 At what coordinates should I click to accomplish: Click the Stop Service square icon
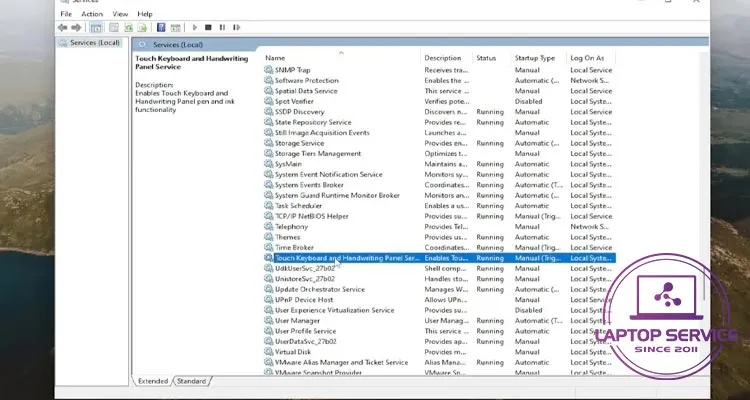tap(207, 27)
